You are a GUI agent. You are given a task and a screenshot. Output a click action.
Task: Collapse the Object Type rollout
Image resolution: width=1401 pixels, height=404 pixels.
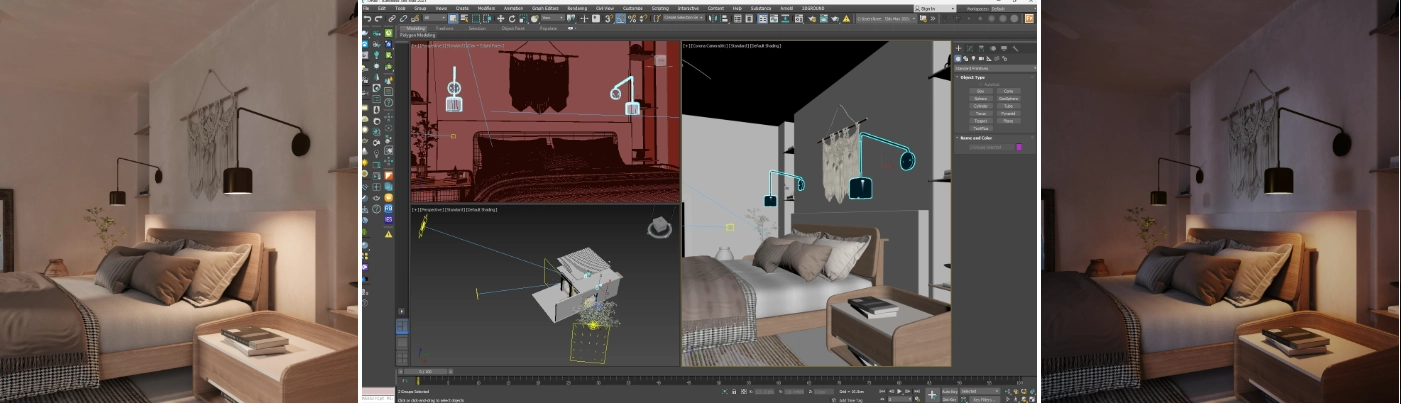[972, 77]
